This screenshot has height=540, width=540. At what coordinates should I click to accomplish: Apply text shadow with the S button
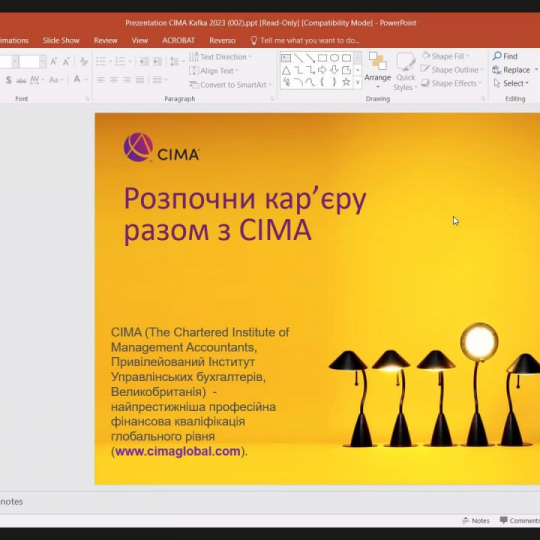pos(9,80)
